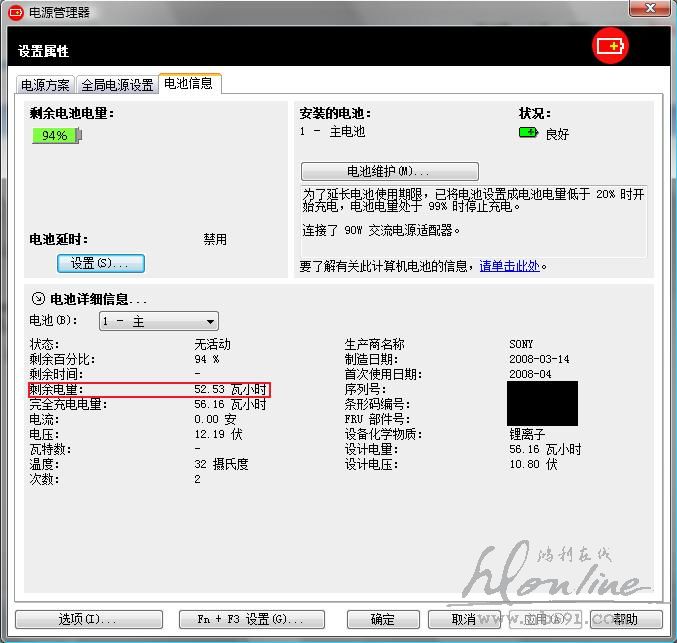Click the 应用(A) button
Image resolution: width=677 pixels, height=643 pixels.
click(x=545, y=619)
